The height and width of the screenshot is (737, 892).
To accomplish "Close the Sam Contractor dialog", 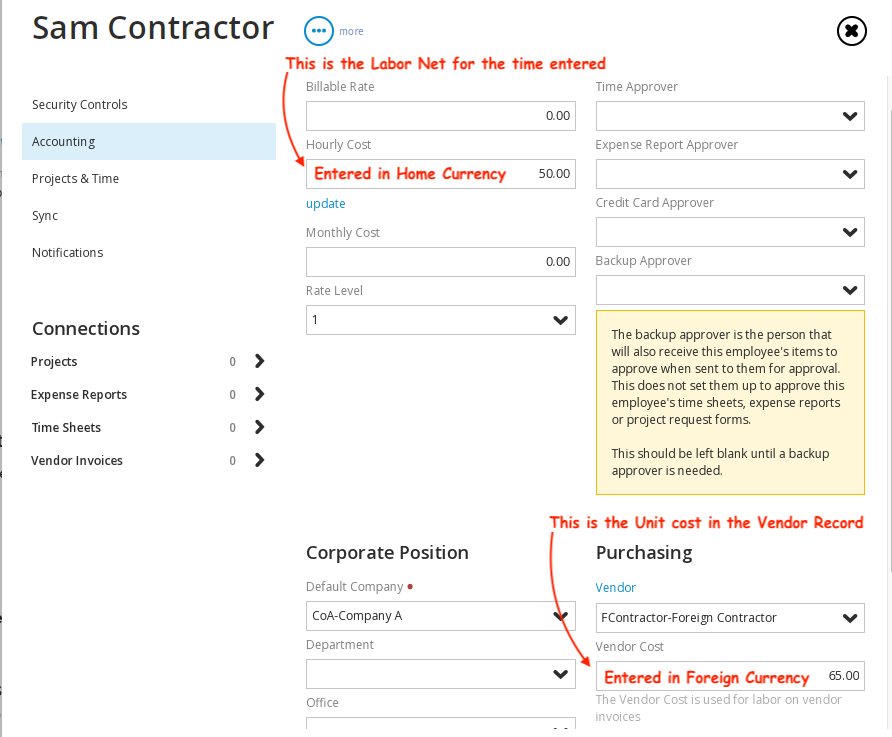I will coord(852,31).
